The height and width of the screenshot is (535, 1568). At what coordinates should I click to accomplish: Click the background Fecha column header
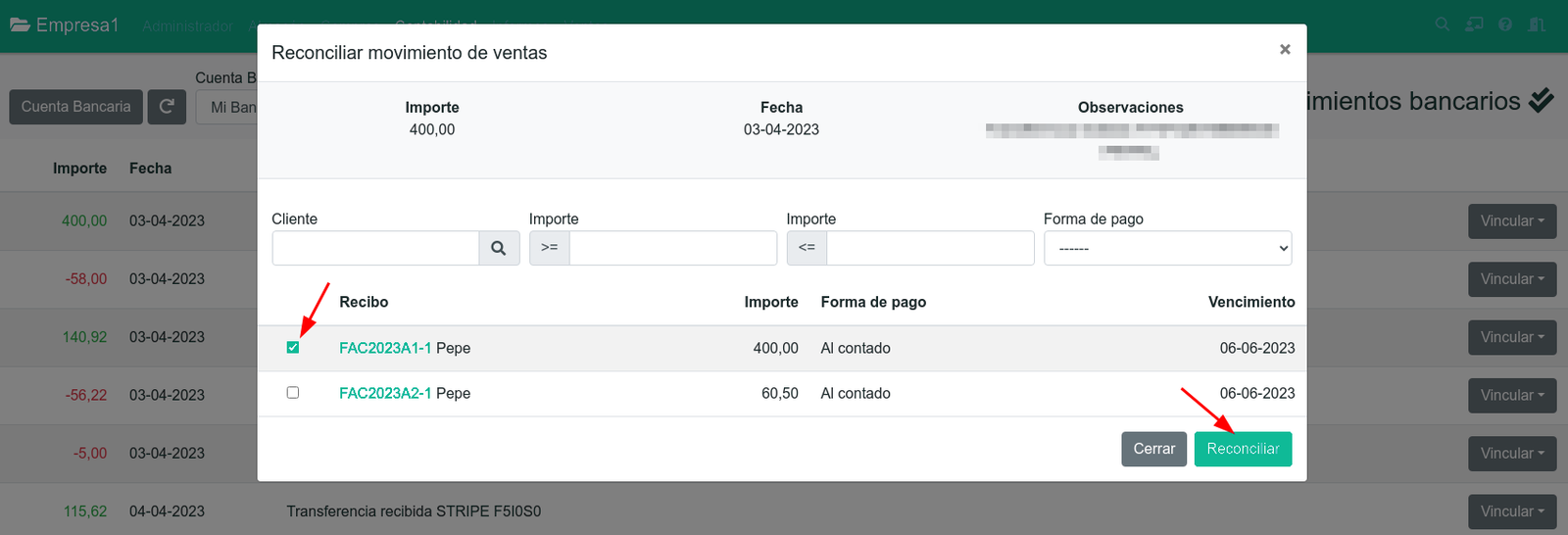tap(150, 169)
